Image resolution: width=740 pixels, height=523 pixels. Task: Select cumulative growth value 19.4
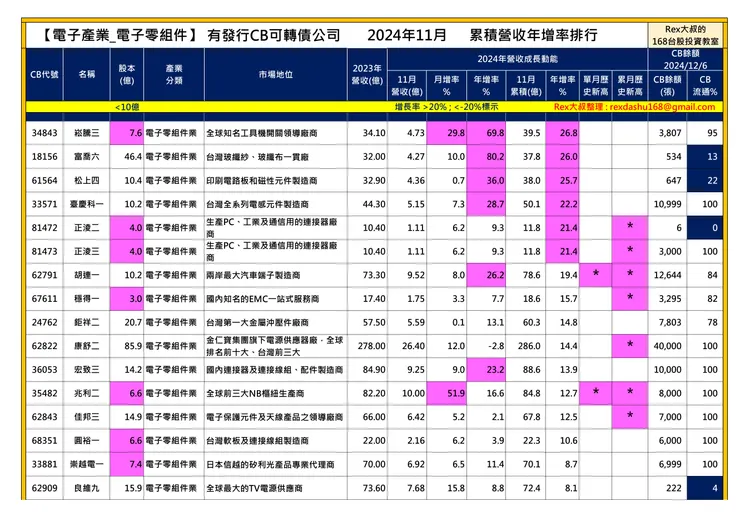569,275
